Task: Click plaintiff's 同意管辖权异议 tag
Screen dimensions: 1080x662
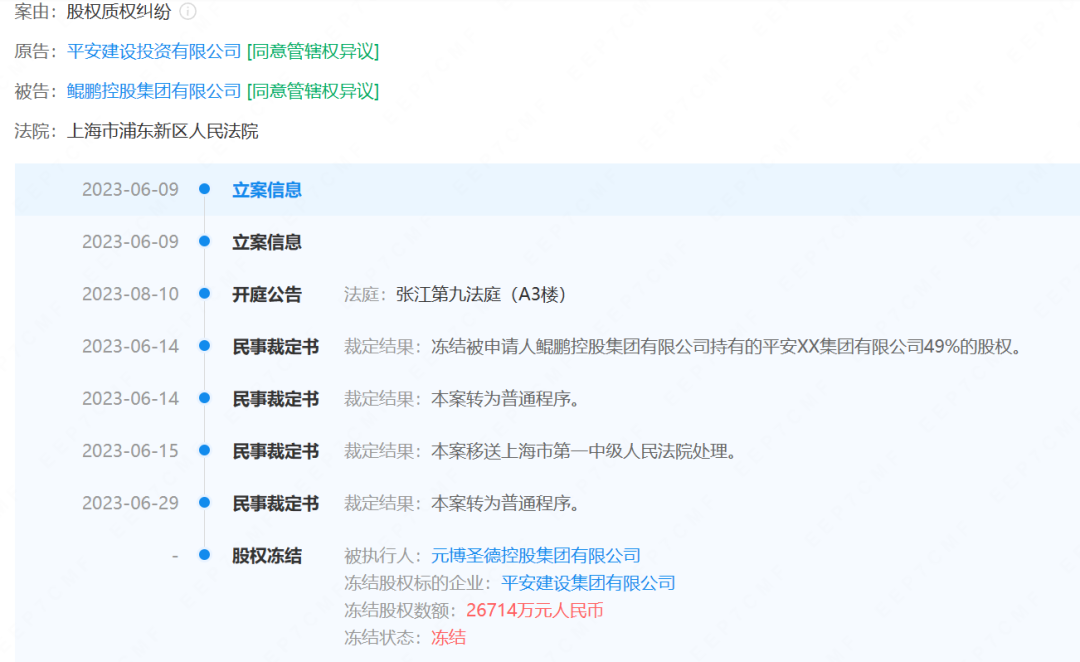Action: (313, 51)
